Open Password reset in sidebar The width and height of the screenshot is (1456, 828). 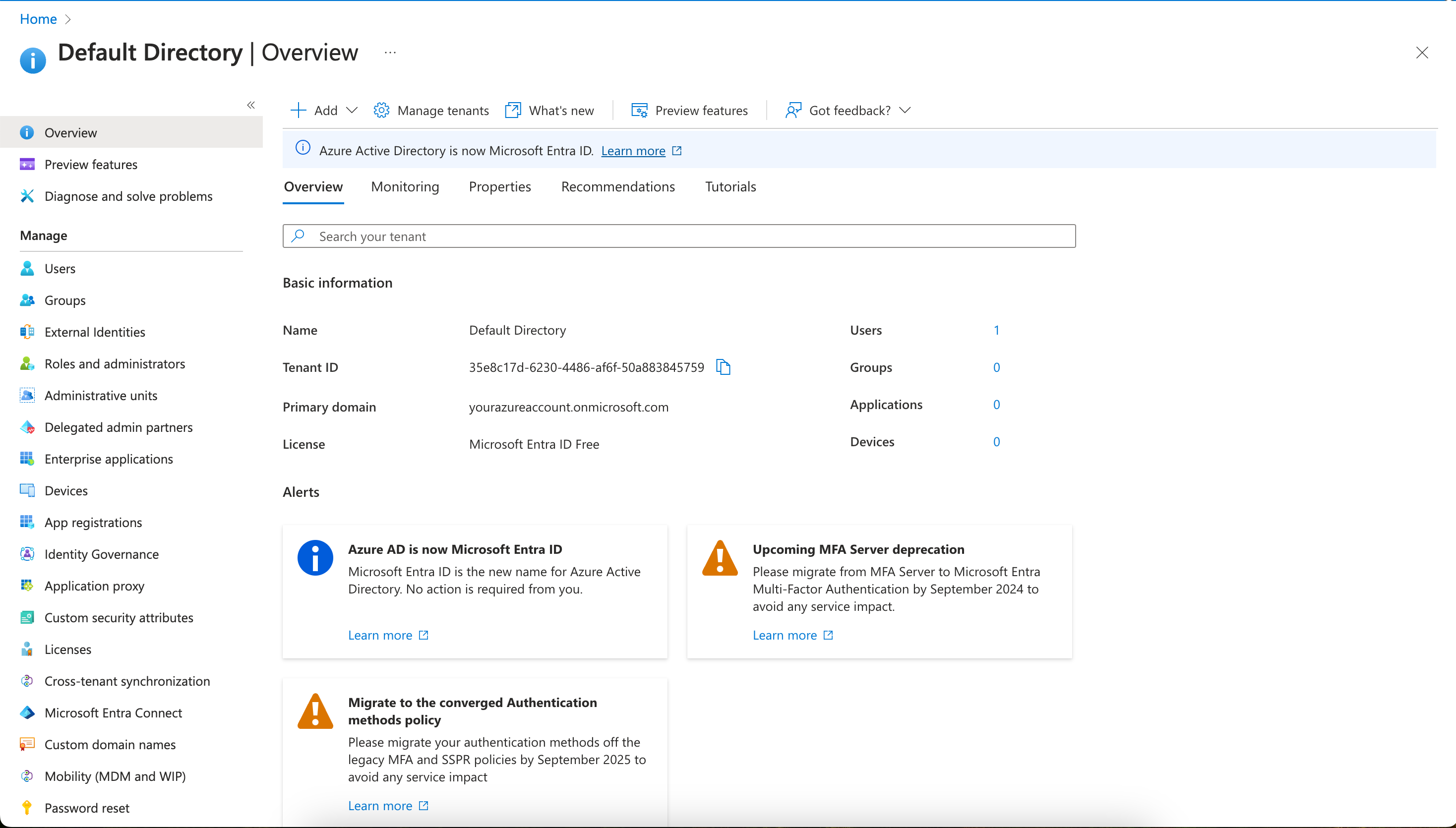click(86, 808)
